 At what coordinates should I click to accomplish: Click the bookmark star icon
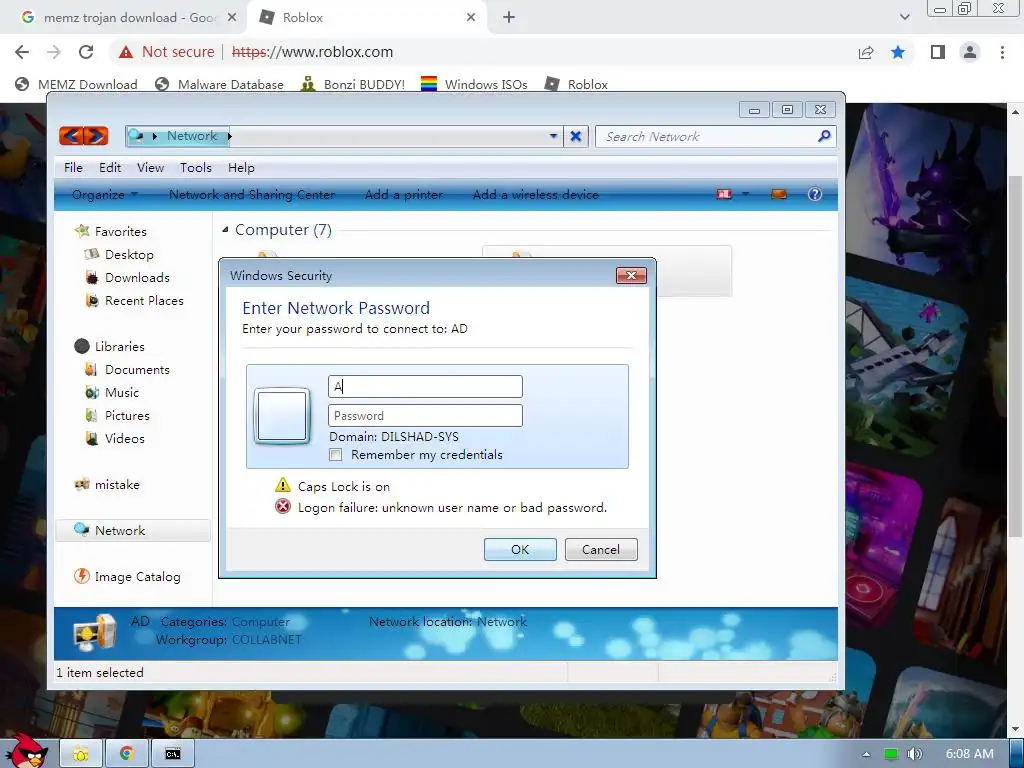[x=898, y=52]
